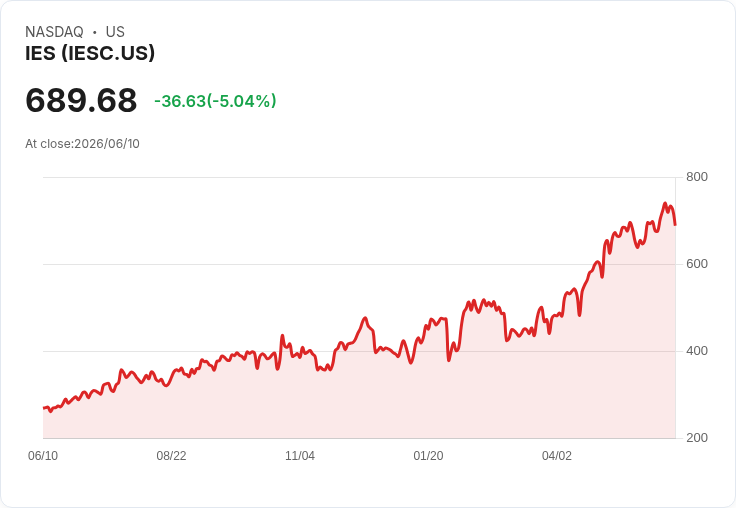Click the 600 horizontal gridline

359,264
